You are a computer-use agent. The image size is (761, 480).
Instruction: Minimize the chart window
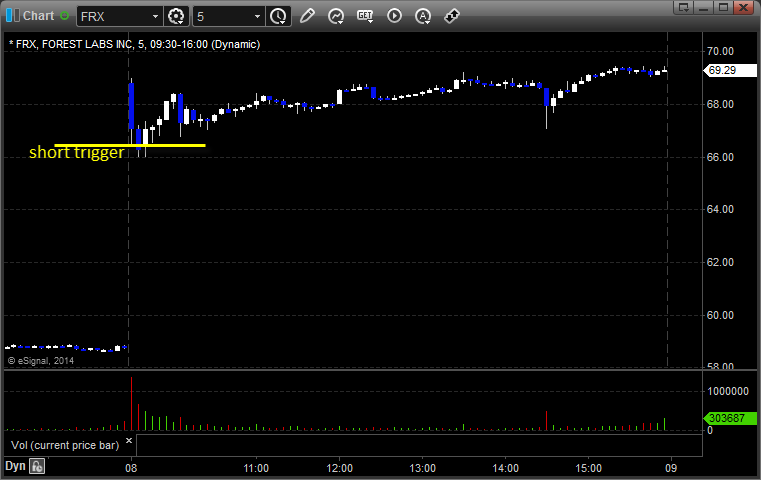[x=704, y=7]
